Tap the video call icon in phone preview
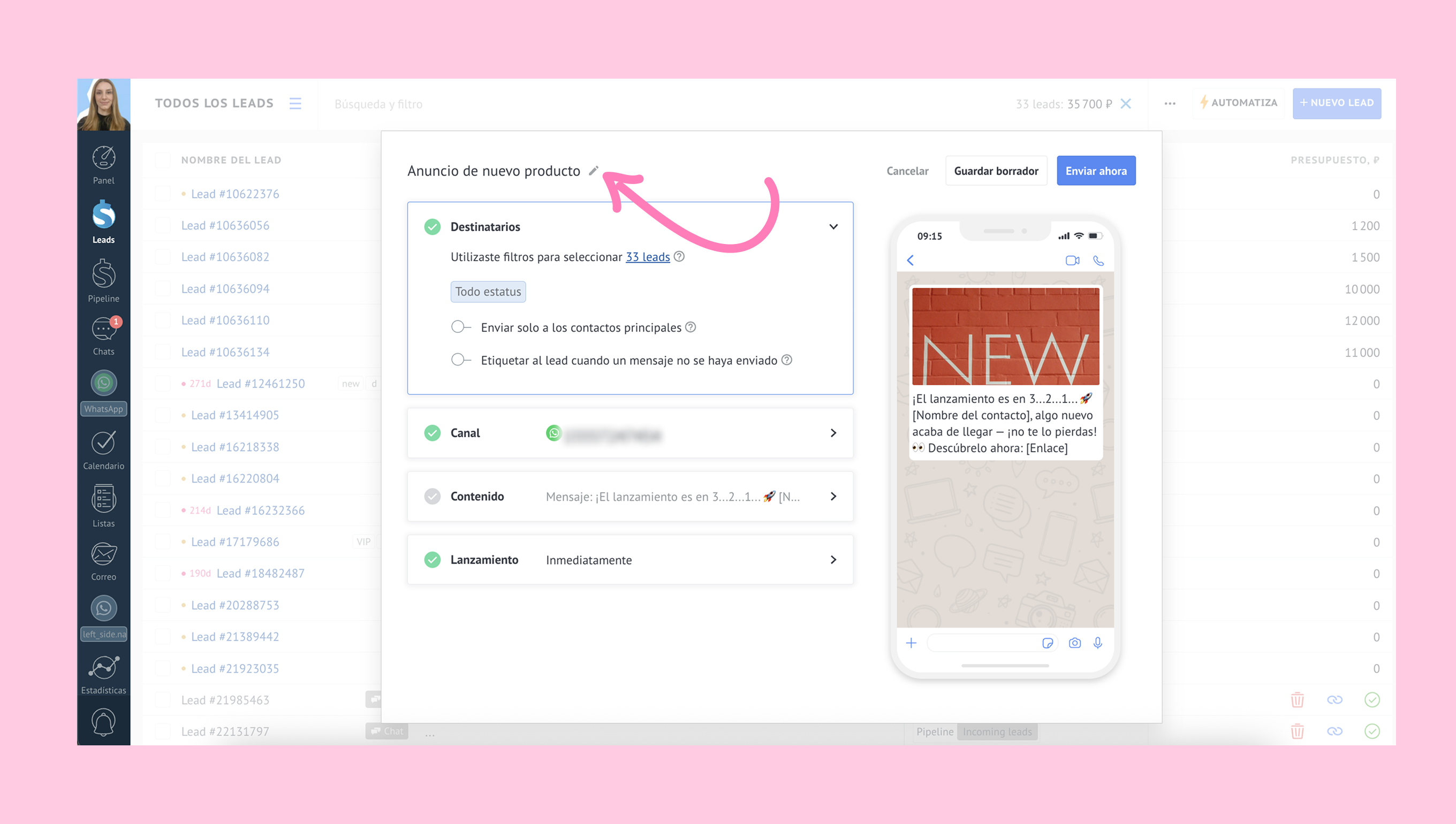 coord(1072,261)
